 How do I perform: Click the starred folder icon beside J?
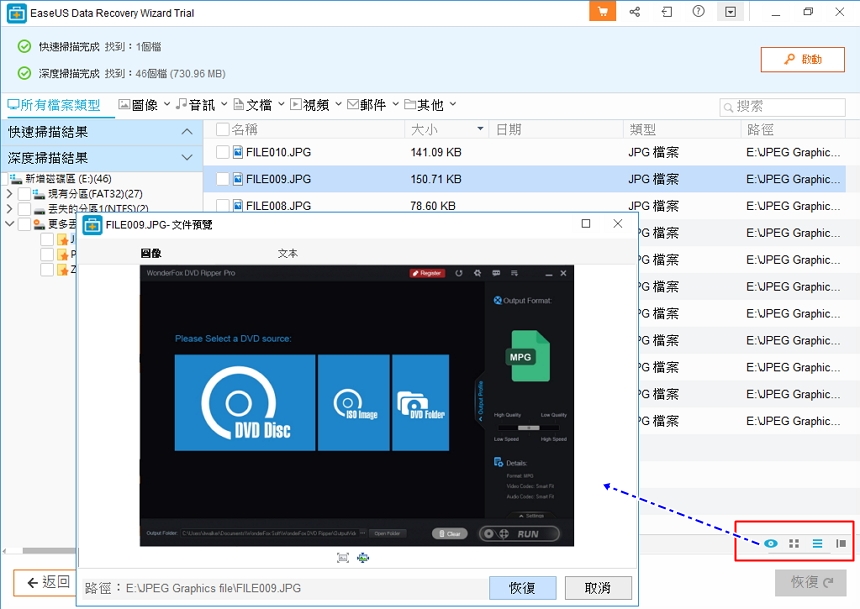[63, 239]
